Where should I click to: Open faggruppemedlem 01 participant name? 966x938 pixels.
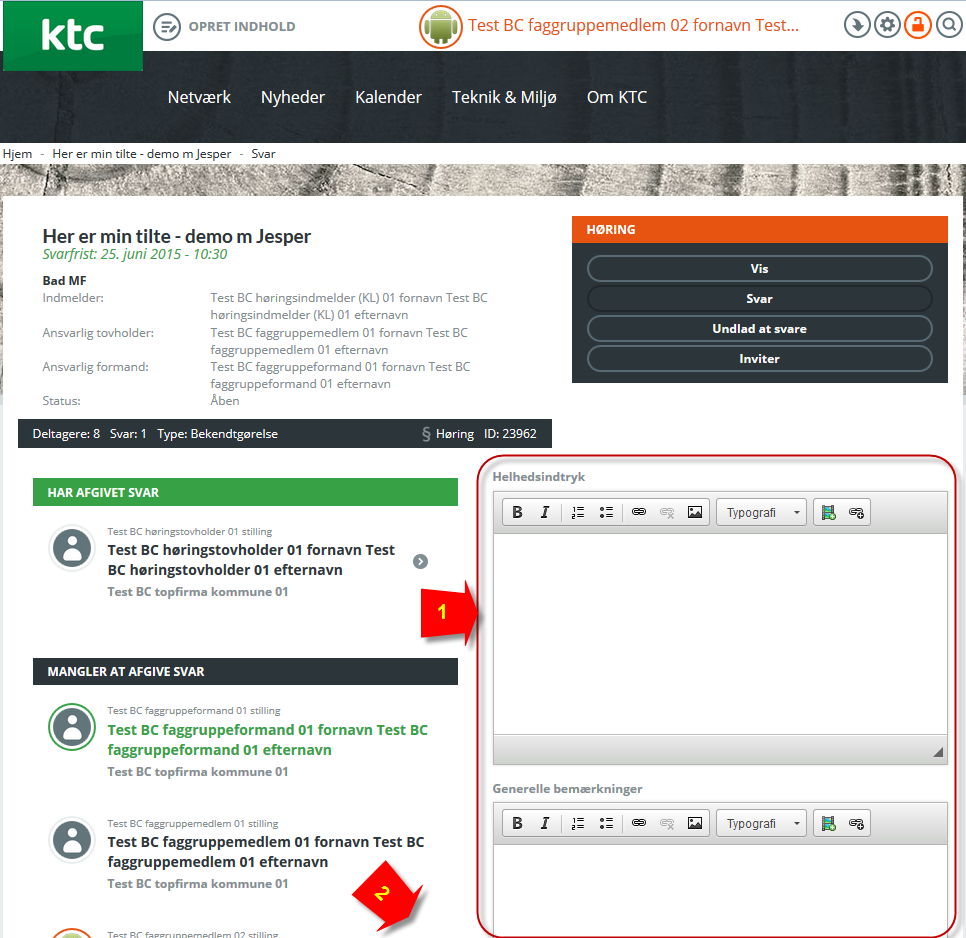pyautogui.click(x=266, y=852)
